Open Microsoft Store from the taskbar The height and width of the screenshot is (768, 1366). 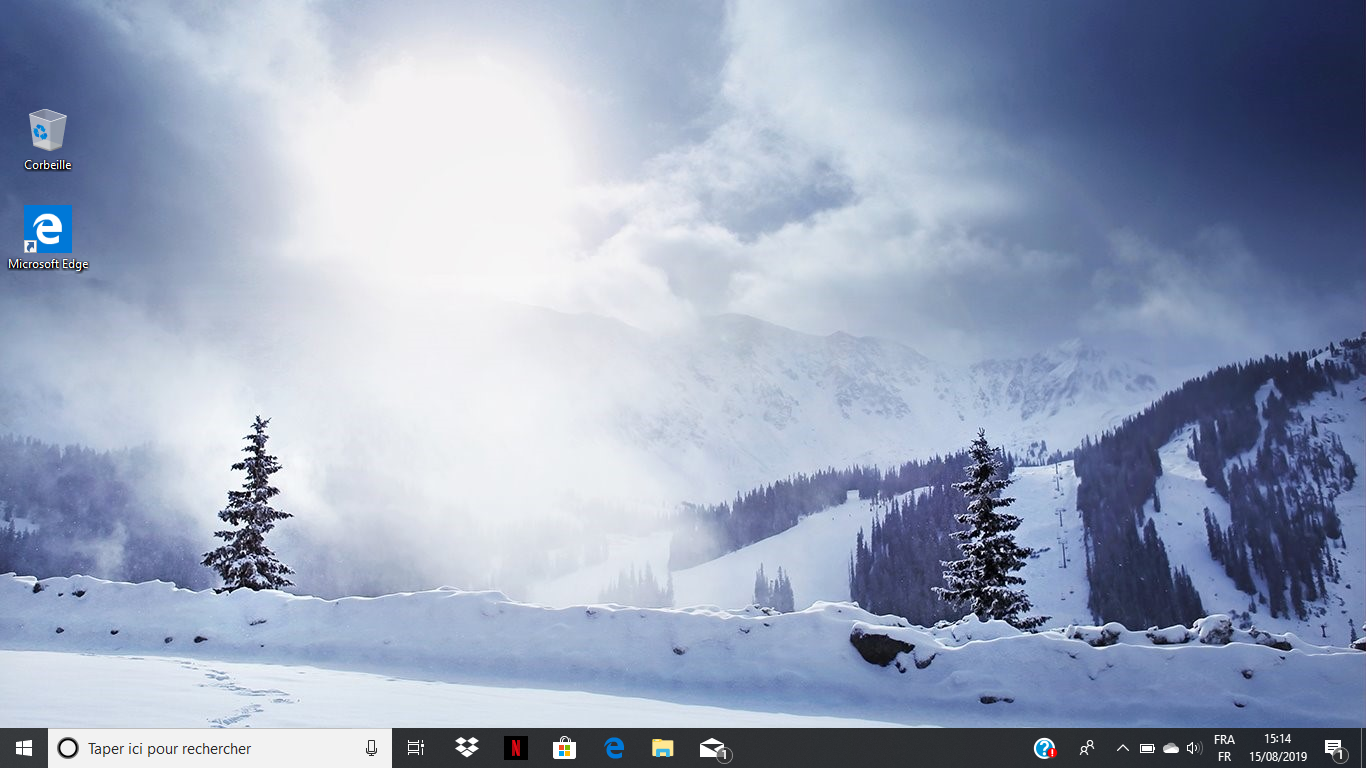point(564,748)
